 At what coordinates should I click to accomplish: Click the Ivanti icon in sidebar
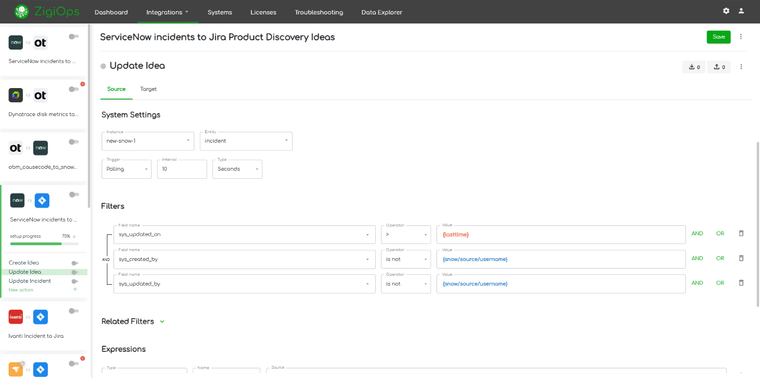coord(16,317)
